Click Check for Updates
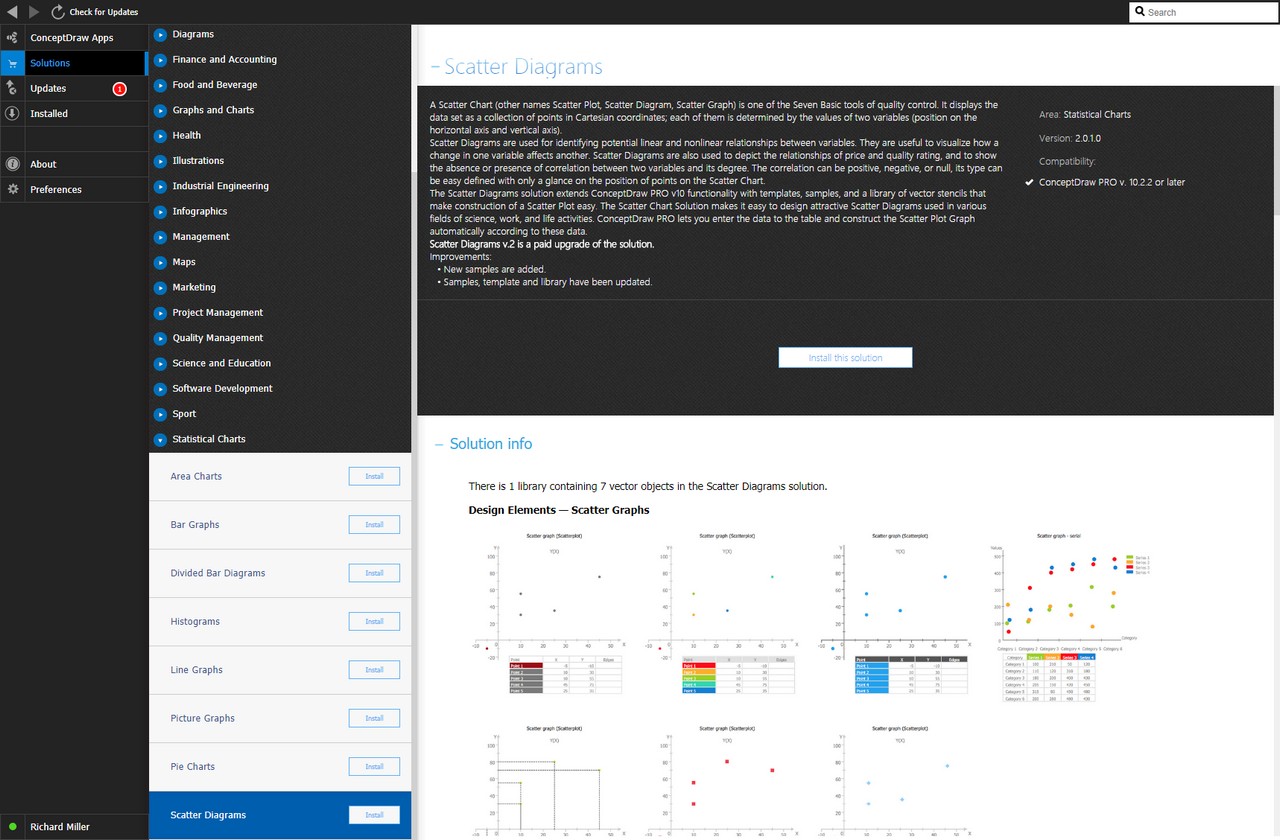This screenshot has width=1280, height=840. 104,12
